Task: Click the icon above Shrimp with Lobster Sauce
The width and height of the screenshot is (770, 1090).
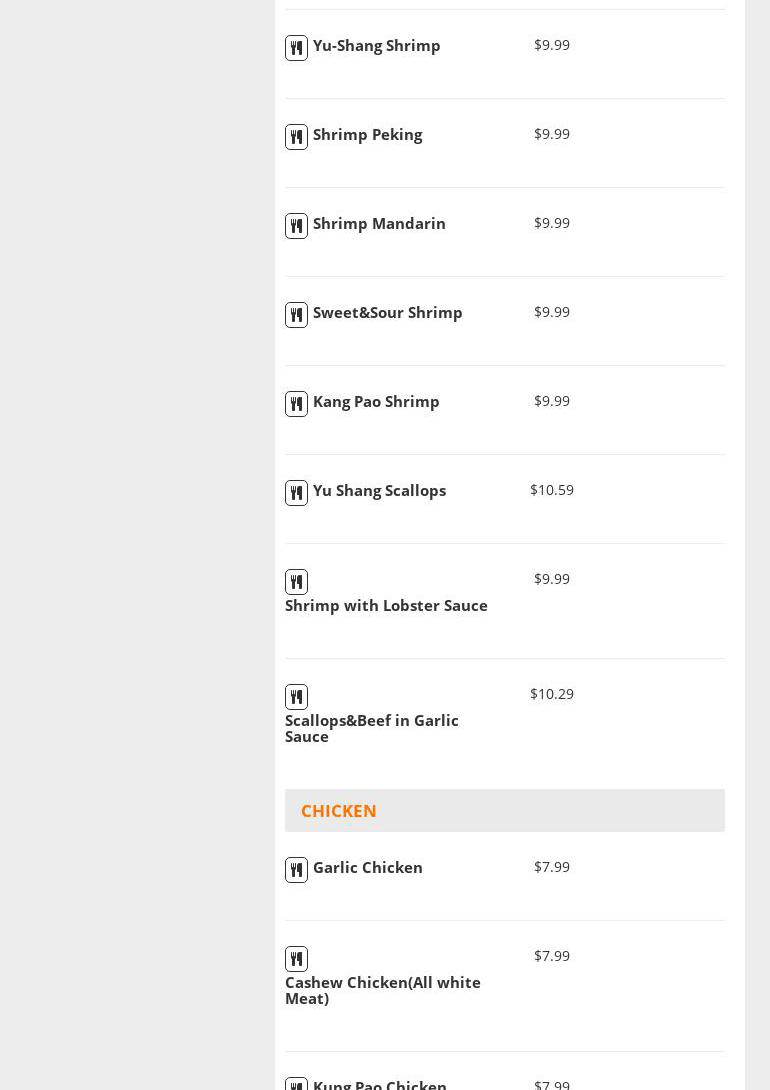Action: [296, 582]
